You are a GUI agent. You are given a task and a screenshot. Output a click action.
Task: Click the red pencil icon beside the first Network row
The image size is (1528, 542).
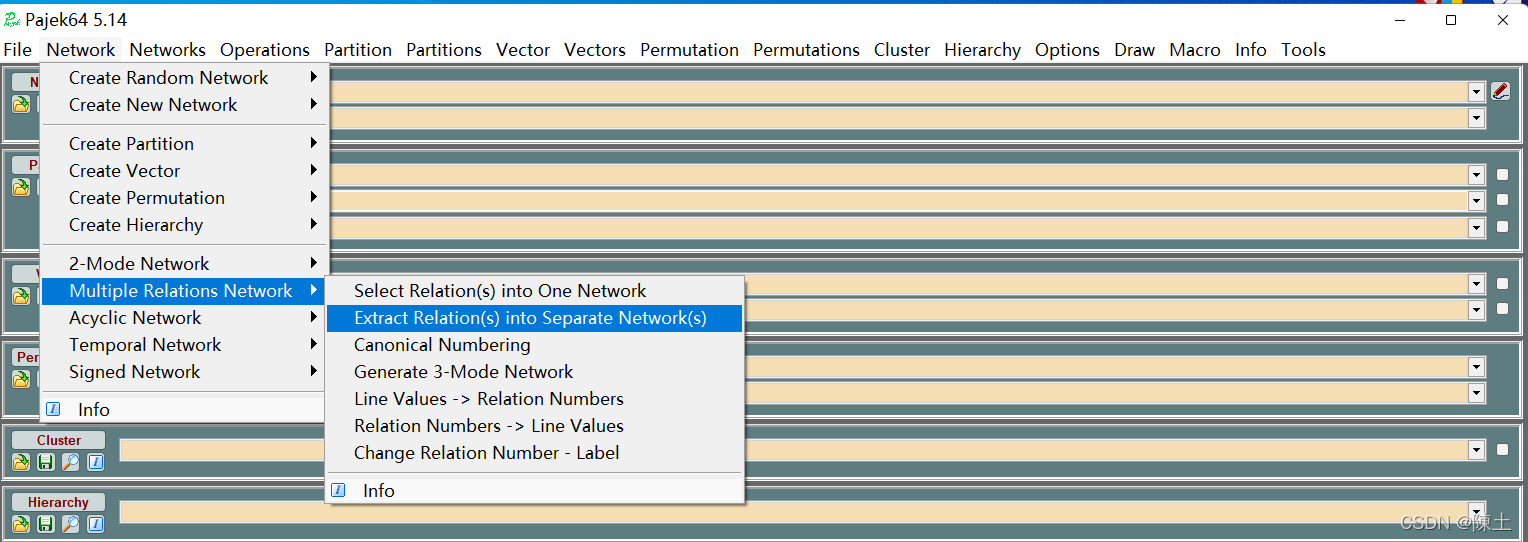pos(1500,91)
